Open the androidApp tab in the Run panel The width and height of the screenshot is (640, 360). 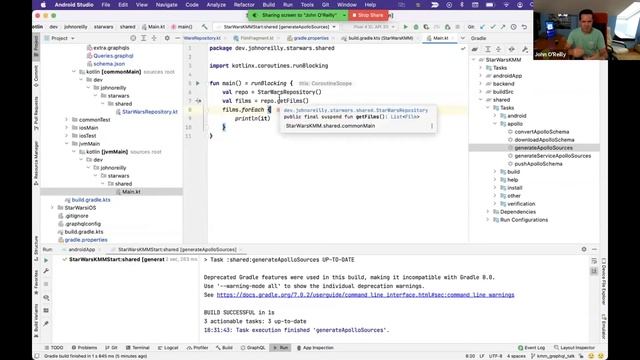click(81, 249)
